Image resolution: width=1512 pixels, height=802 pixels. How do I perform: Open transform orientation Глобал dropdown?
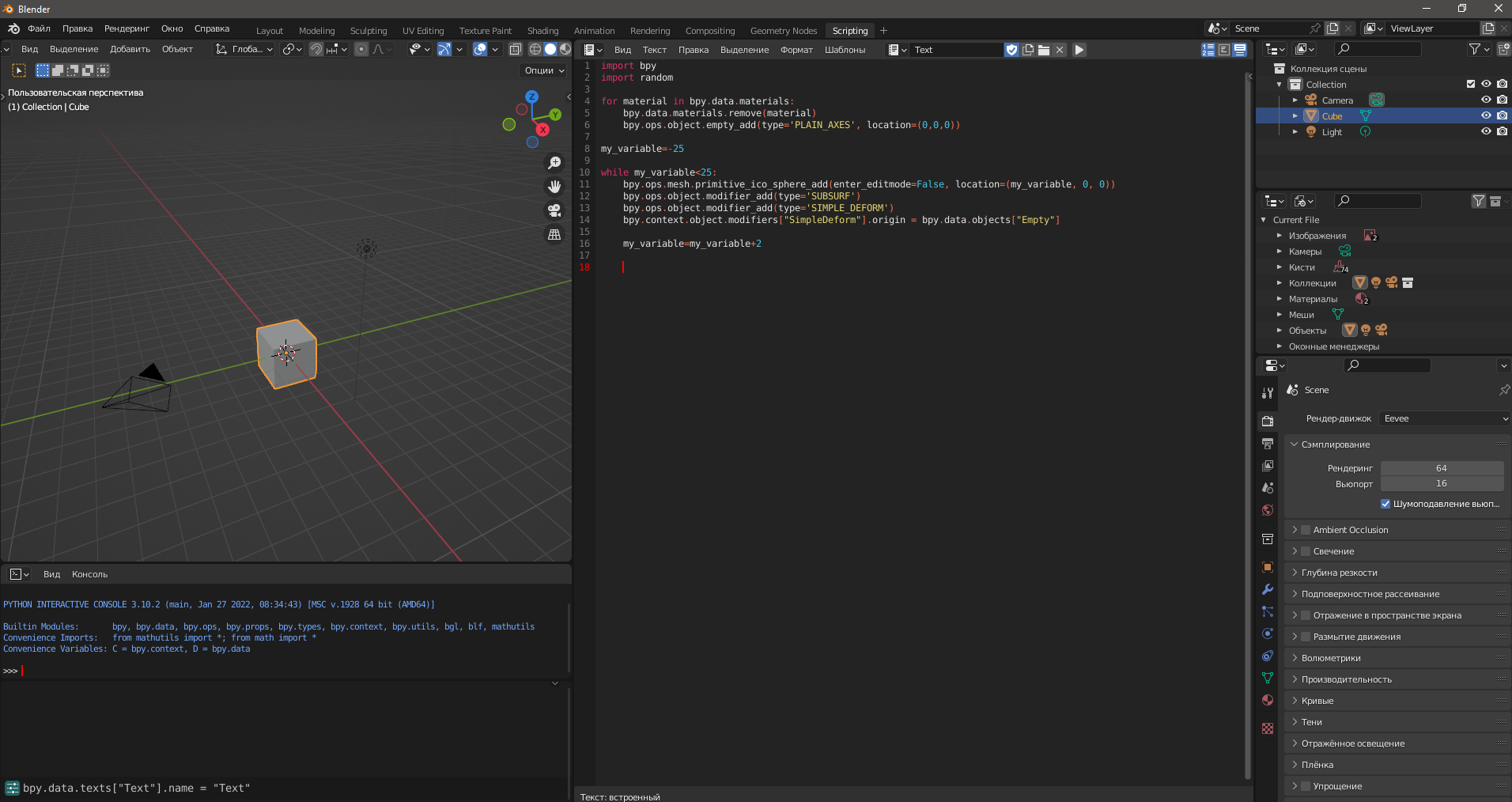tap(244, 49)
